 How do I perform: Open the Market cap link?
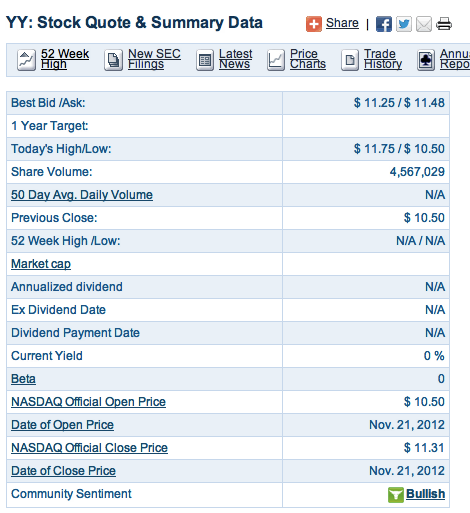[x=41, y=264]
